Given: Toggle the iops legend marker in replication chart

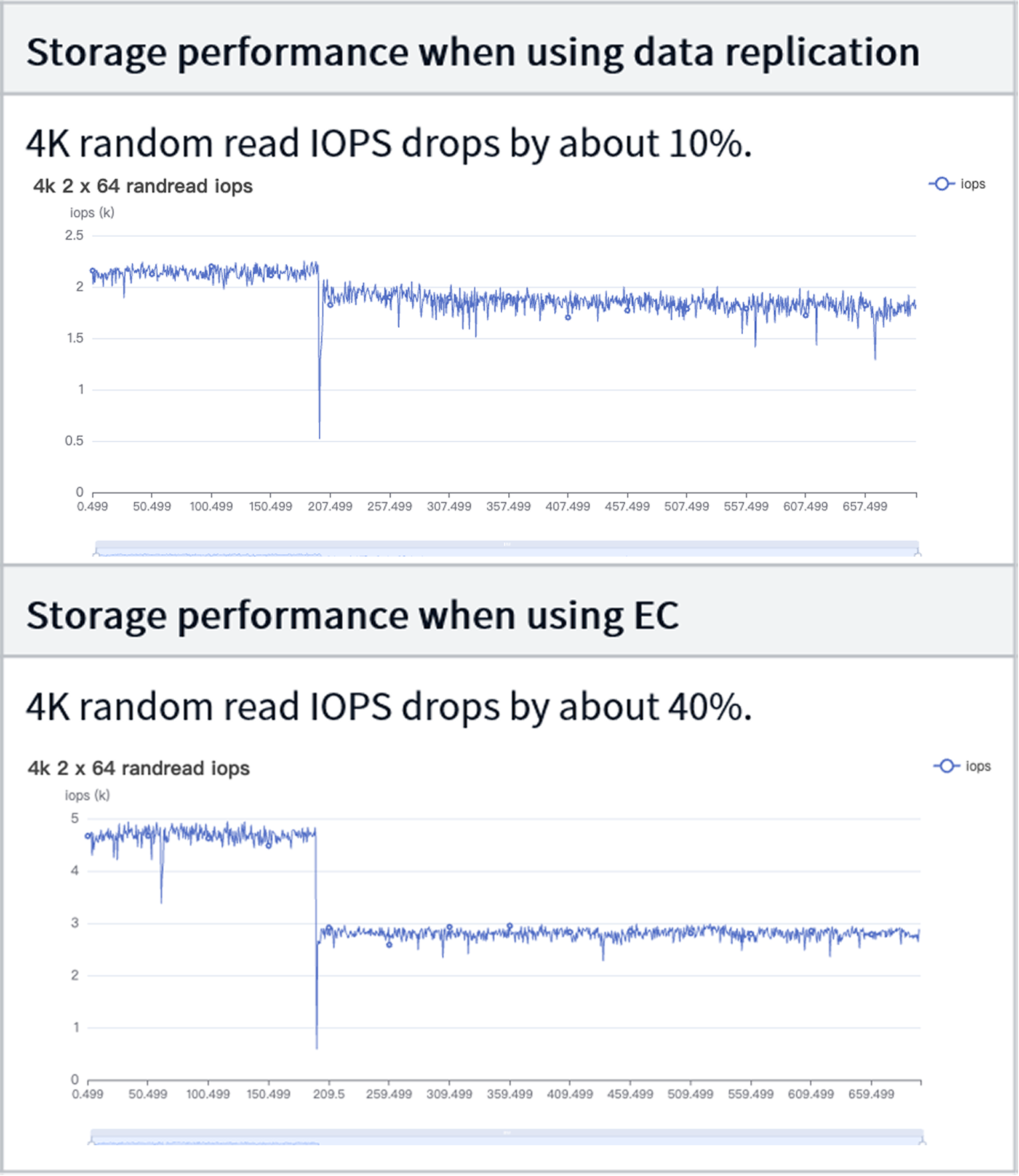Looking at the screenshot, I should point(941,184).
